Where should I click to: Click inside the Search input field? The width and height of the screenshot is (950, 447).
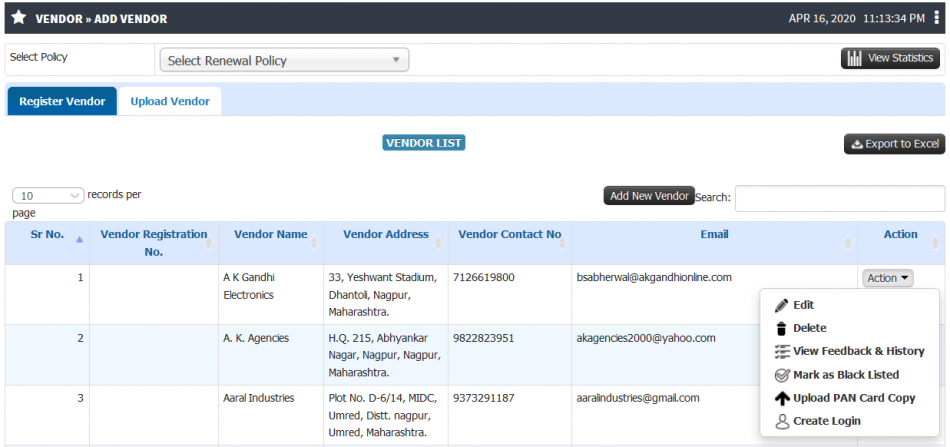coord(840,199)
